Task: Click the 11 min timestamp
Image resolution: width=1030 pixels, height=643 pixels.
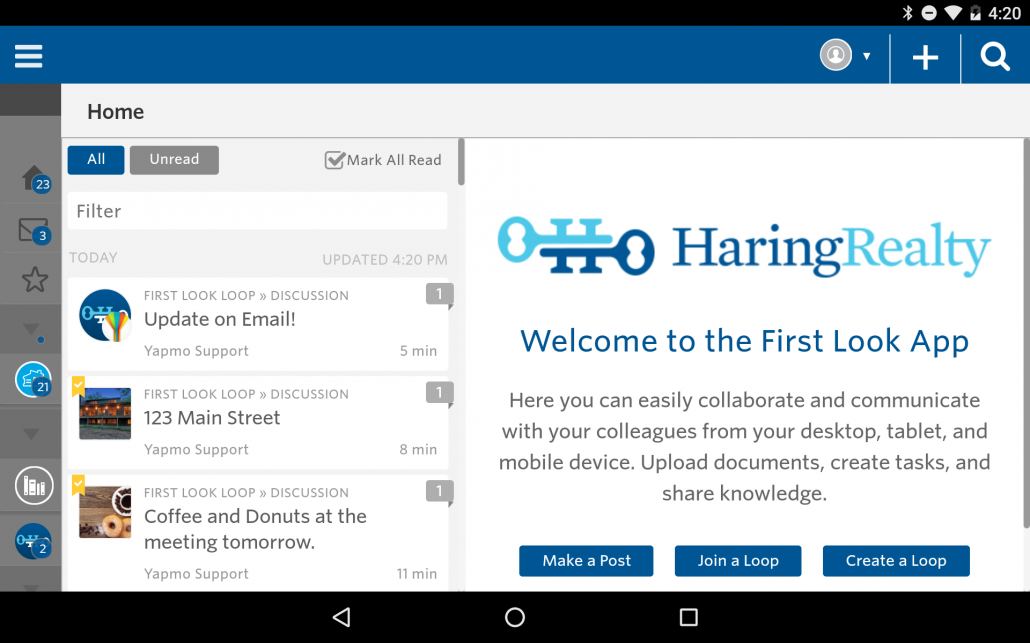Action: 416,573
